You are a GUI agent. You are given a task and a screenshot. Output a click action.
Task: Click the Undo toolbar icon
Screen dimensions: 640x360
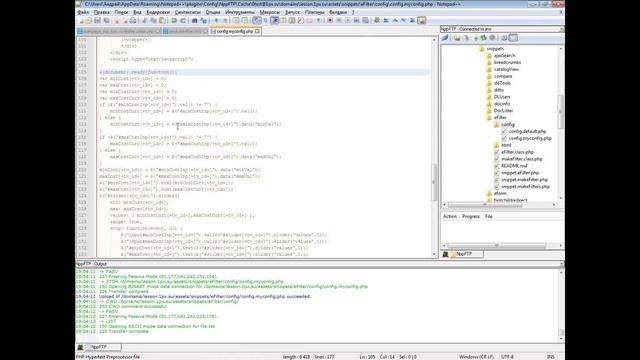(x=174, y=20)
